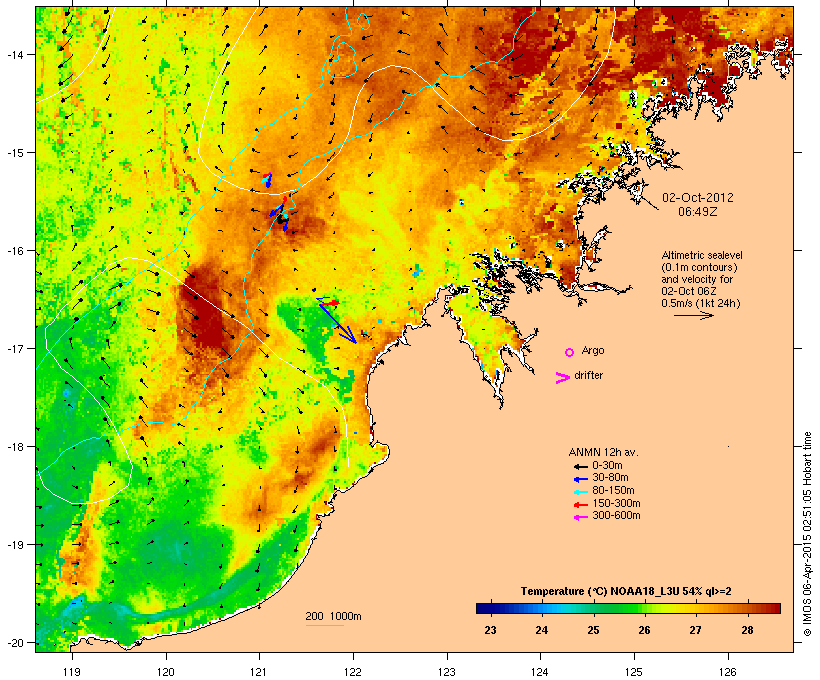Click the Temperature NOAA18_L3U color bar title
The height and width of the screenshot is (680, 820).
(626, 592)
